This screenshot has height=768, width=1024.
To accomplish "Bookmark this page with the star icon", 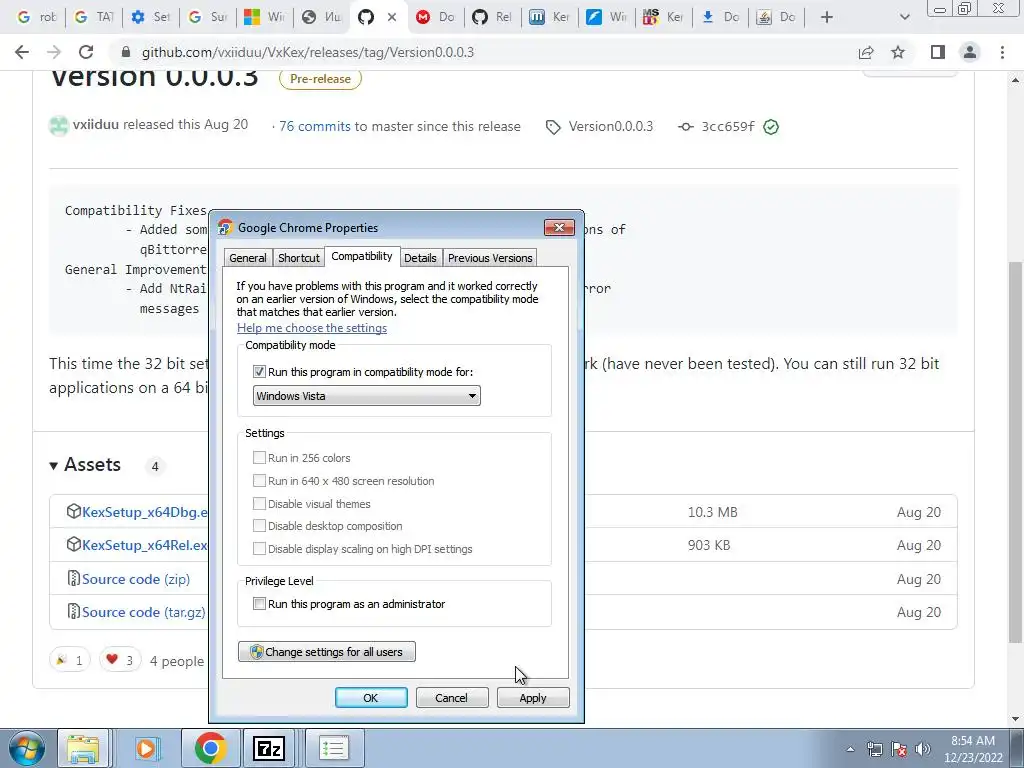I will pyautogui.click(x=898, y=52).
